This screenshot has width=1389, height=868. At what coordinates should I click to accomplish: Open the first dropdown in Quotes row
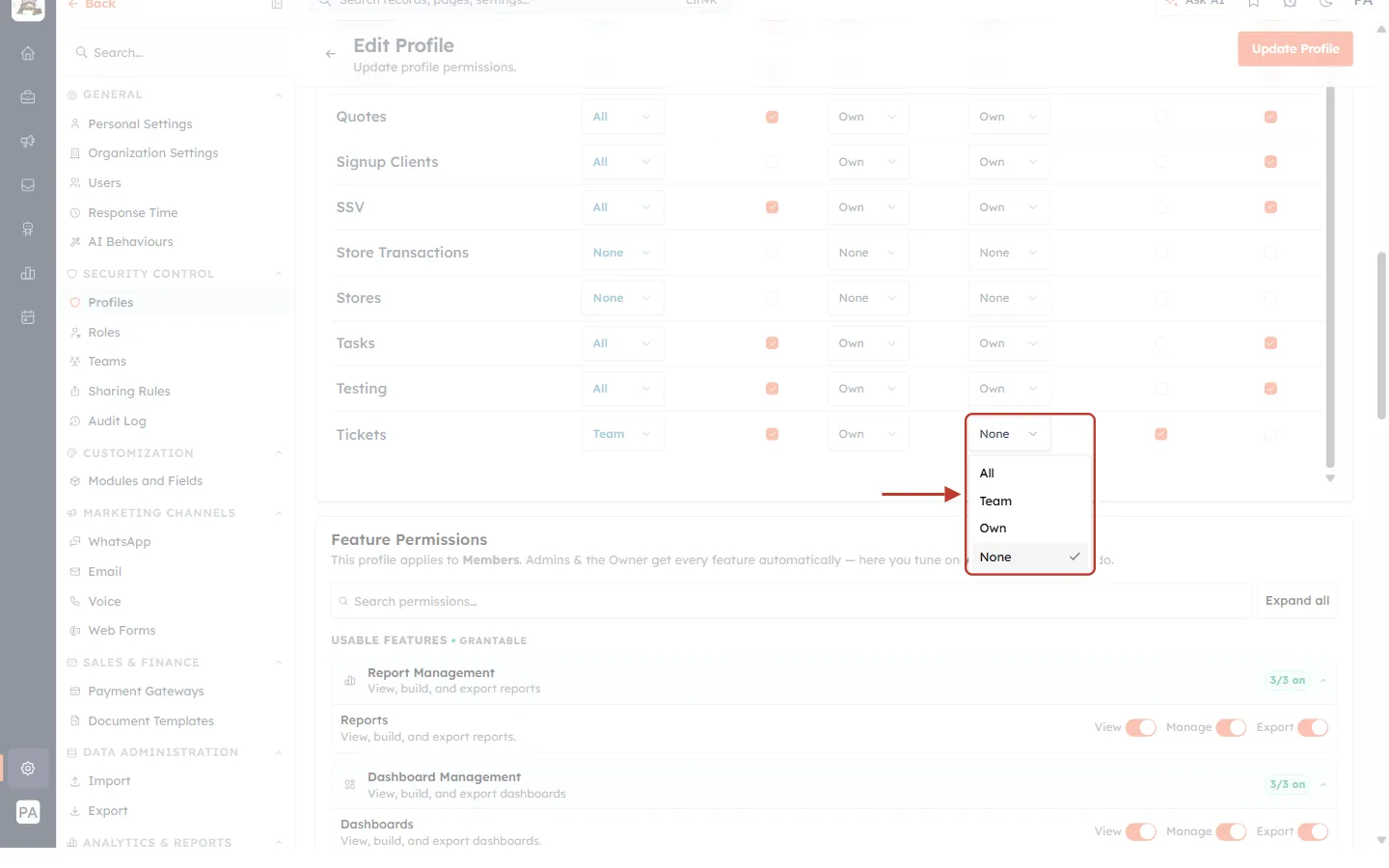tap(623, 117)
